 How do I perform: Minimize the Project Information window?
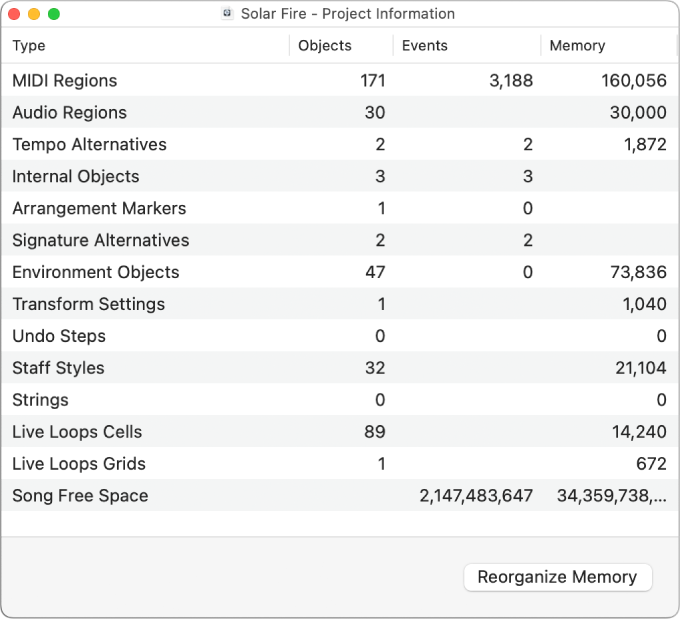click(x=34, y=14)
